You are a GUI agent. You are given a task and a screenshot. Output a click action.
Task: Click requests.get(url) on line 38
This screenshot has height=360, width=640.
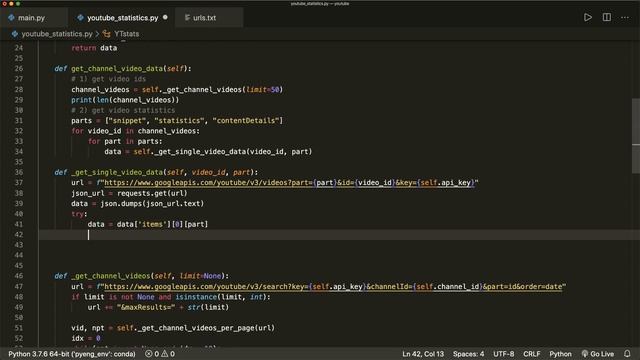[152, 193]
